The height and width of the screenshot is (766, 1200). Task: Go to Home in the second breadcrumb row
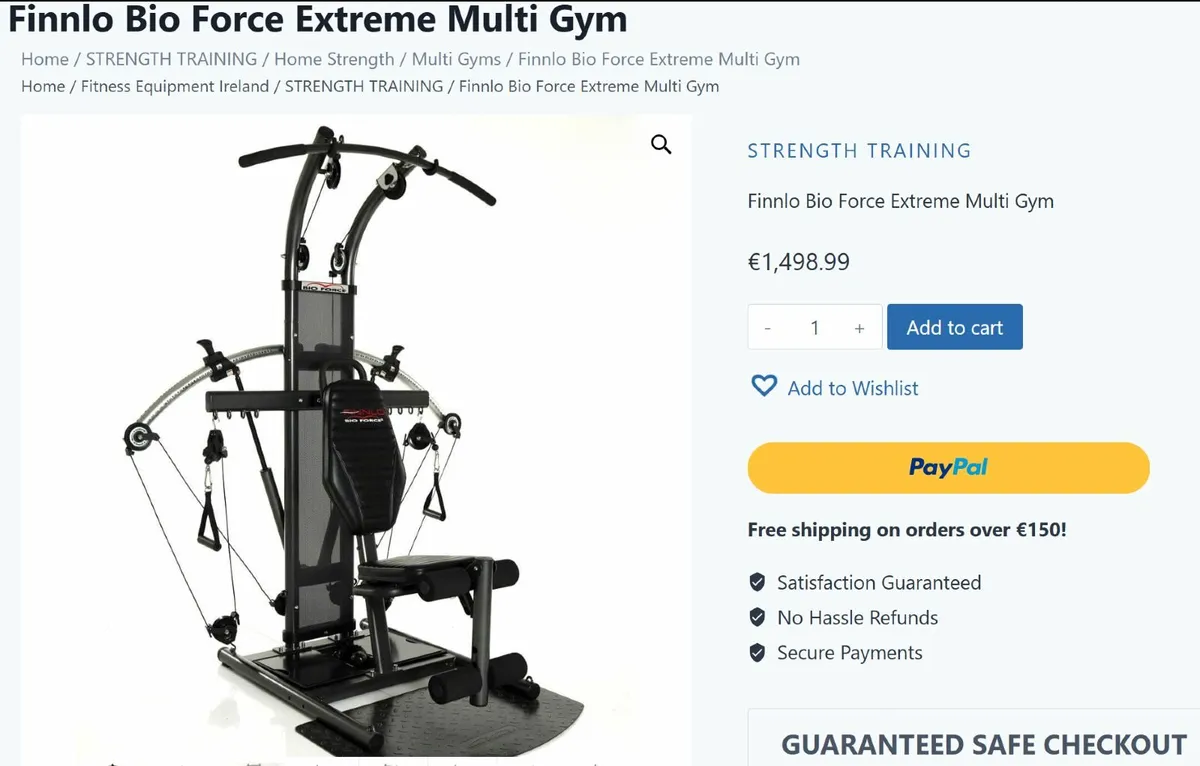click(x=43, y=86)
